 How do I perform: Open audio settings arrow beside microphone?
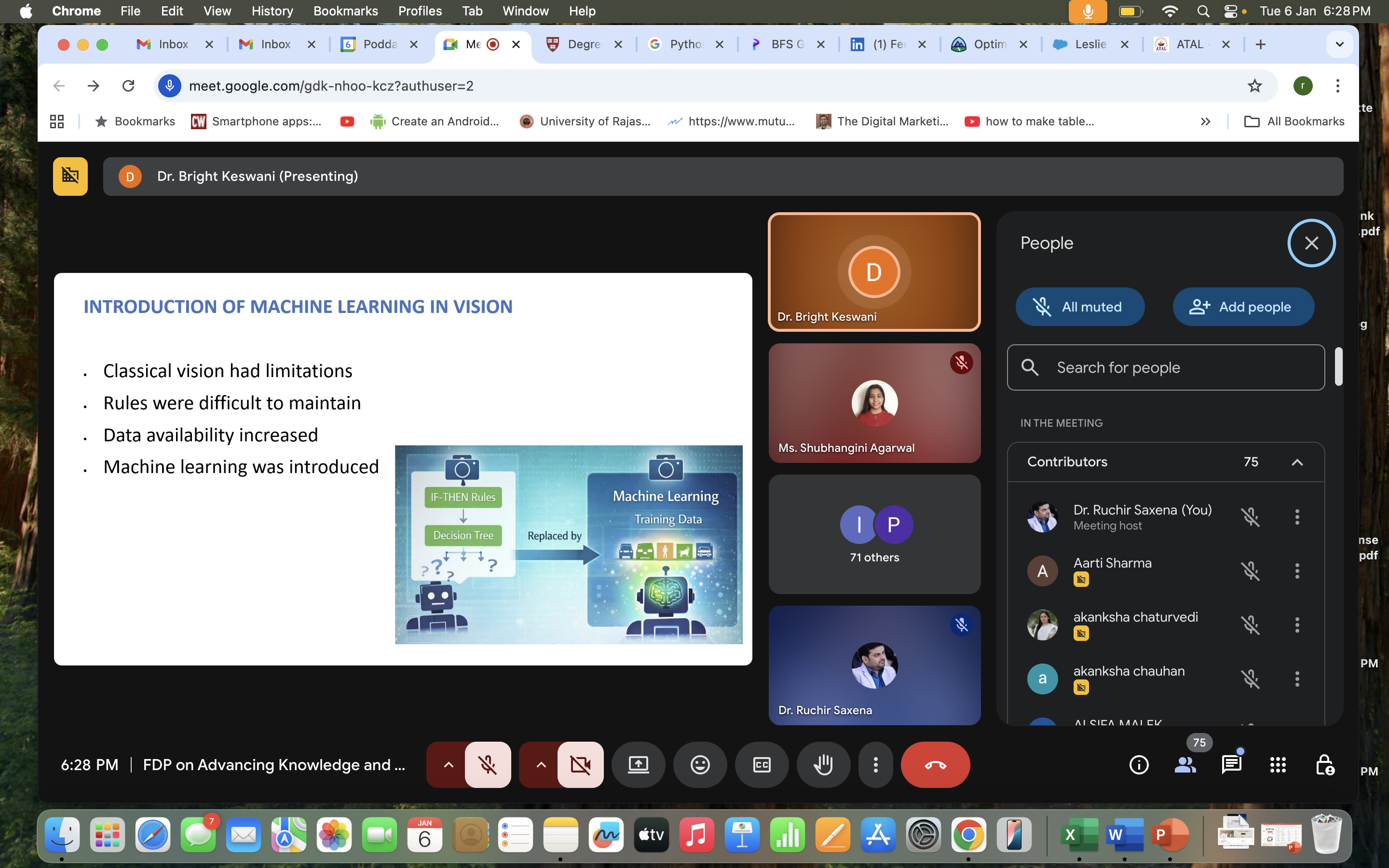[x=448, y=765]
